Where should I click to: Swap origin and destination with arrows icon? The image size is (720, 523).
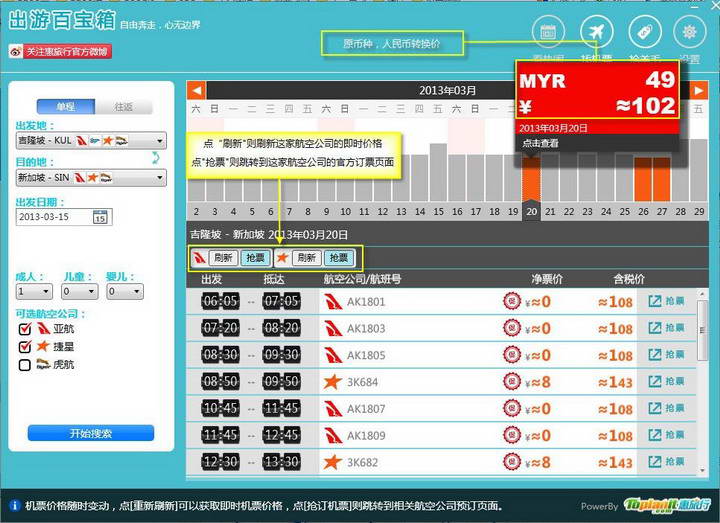[156, 158]
